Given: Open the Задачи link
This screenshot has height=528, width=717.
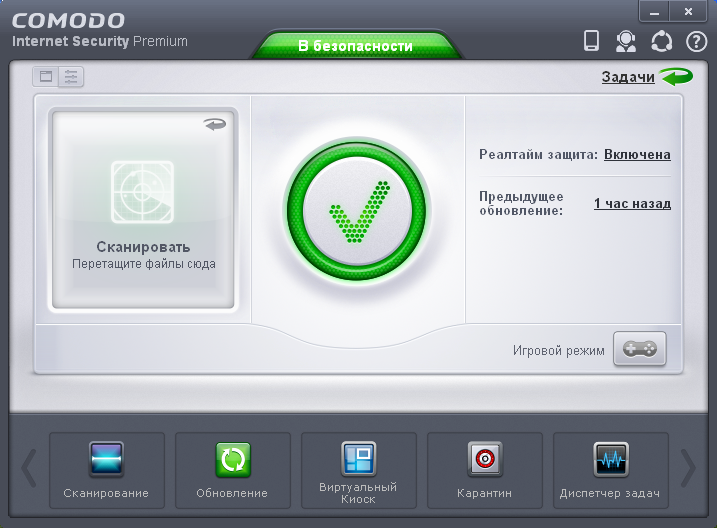Looking at the screenshot, I should point(628,77).
